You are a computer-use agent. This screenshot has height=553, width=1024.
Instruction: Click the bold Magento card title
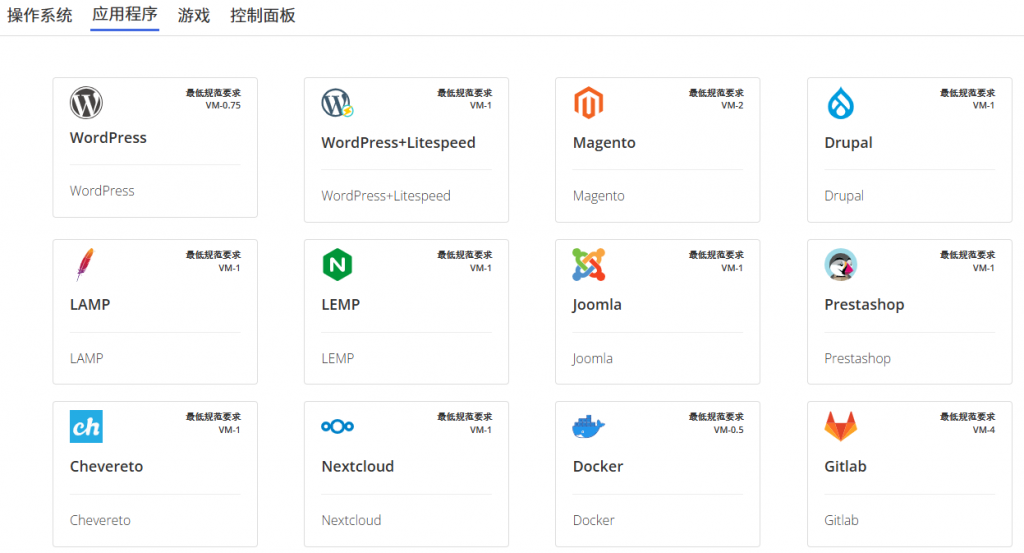(x=604, y=143)
